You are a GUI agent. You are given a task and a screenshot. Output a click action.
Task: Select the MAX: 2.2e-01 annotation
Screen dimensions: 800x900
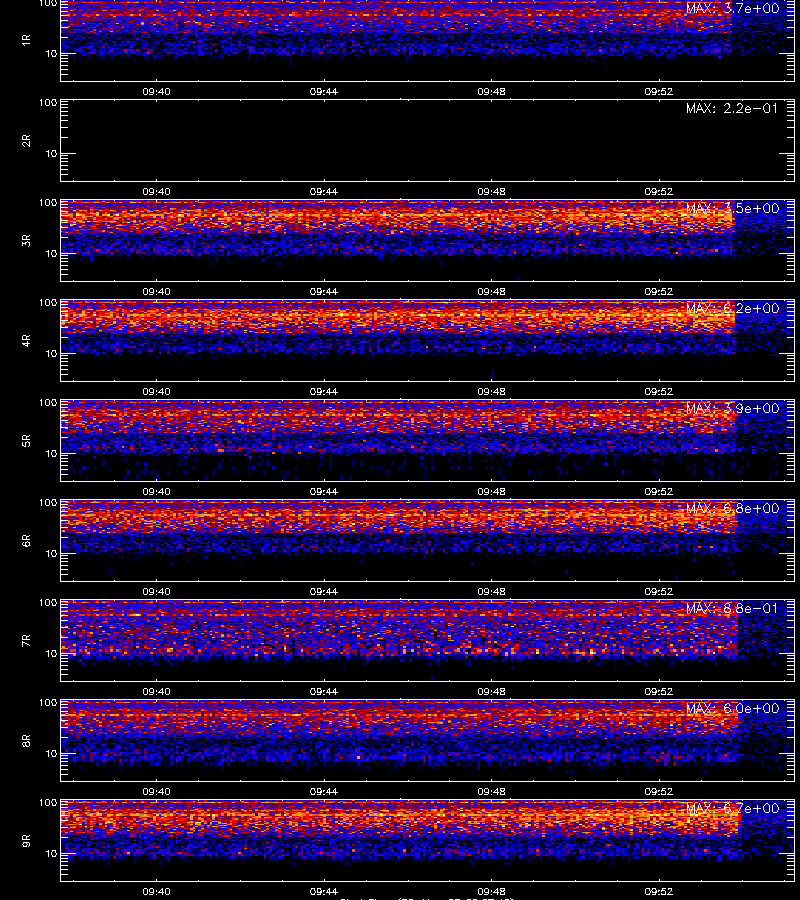[732, 108]
